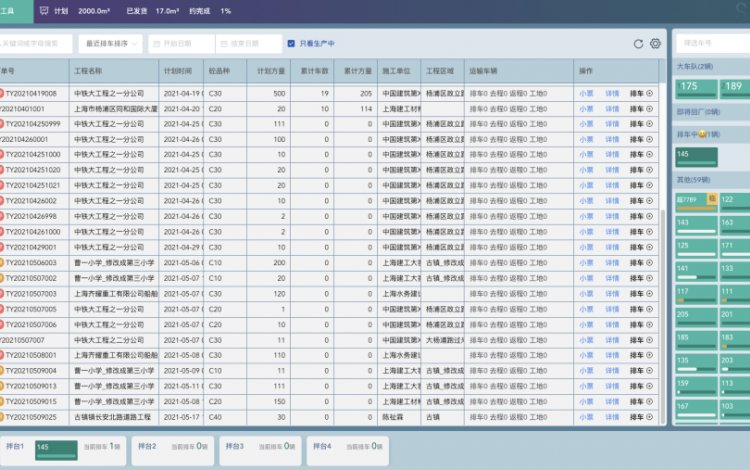Click the table's vertical scrollbar
Screen dimensions: 750x470
(662, 316)
